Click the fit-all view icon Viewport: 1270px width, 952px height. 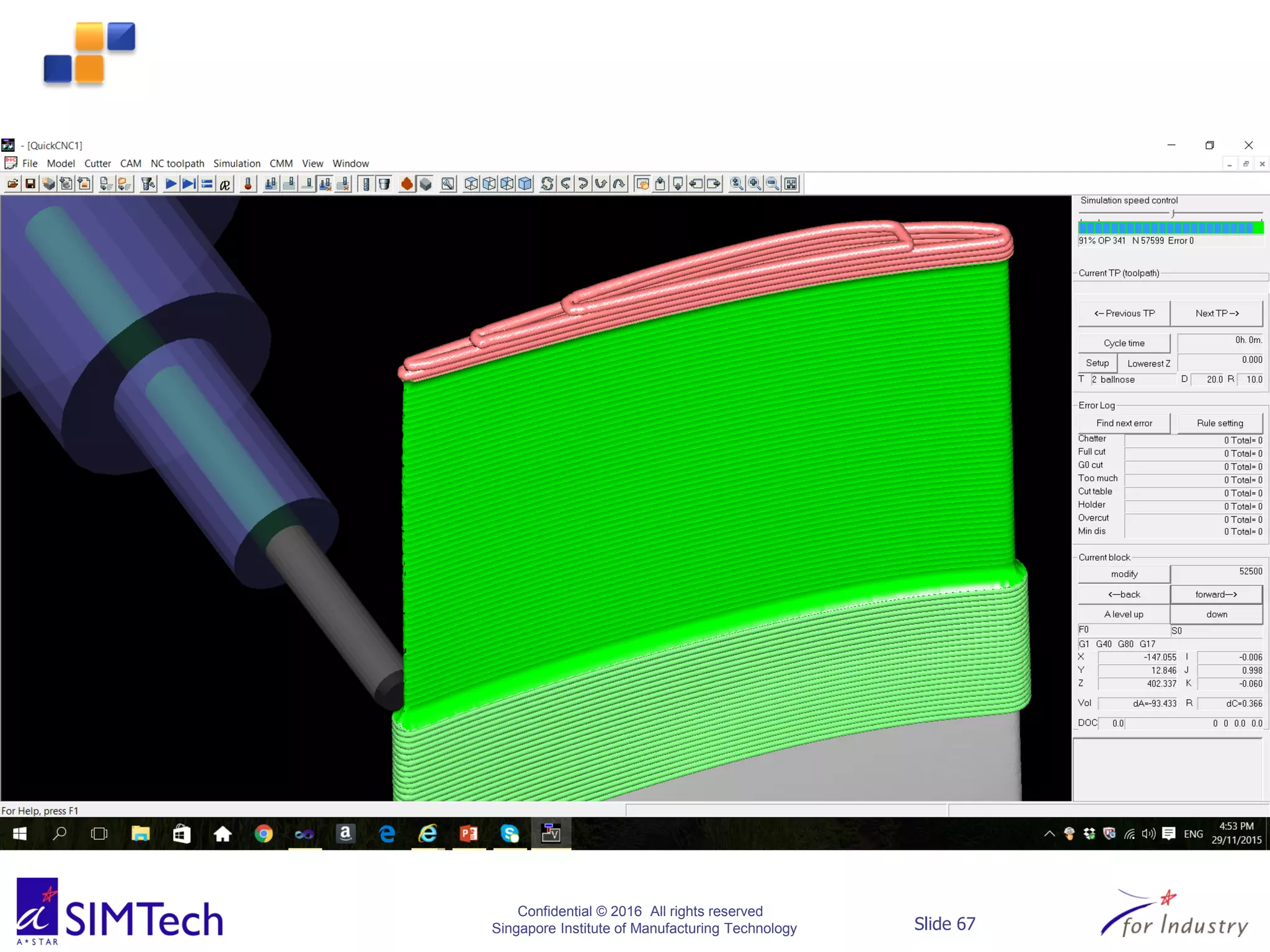791,184
